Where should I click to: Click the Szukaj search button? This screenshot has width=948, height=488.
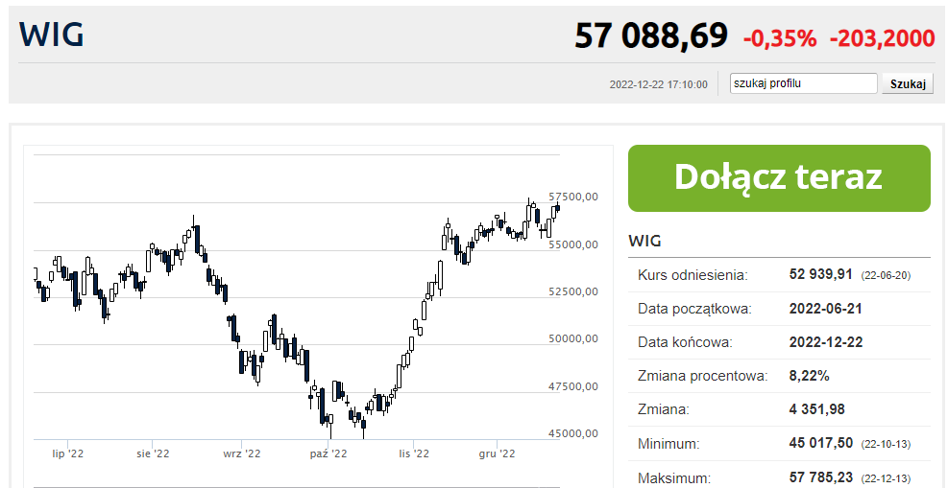pos(907,84)
